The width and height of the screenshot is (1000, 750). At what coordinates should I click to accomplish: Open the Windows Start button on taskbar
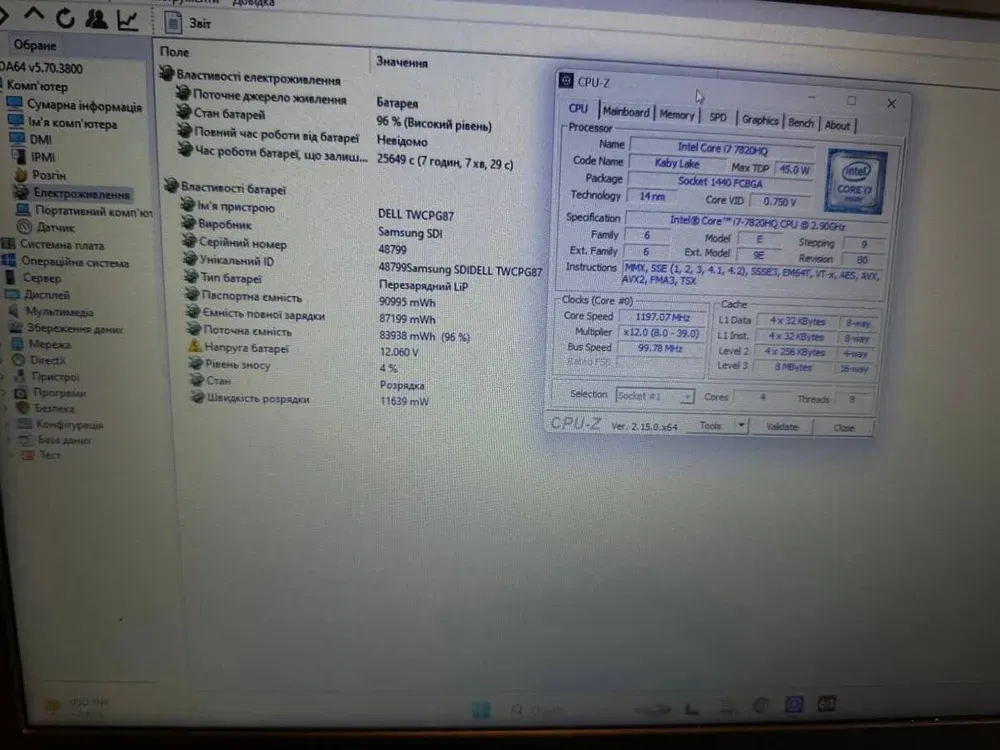pos(481,709)
